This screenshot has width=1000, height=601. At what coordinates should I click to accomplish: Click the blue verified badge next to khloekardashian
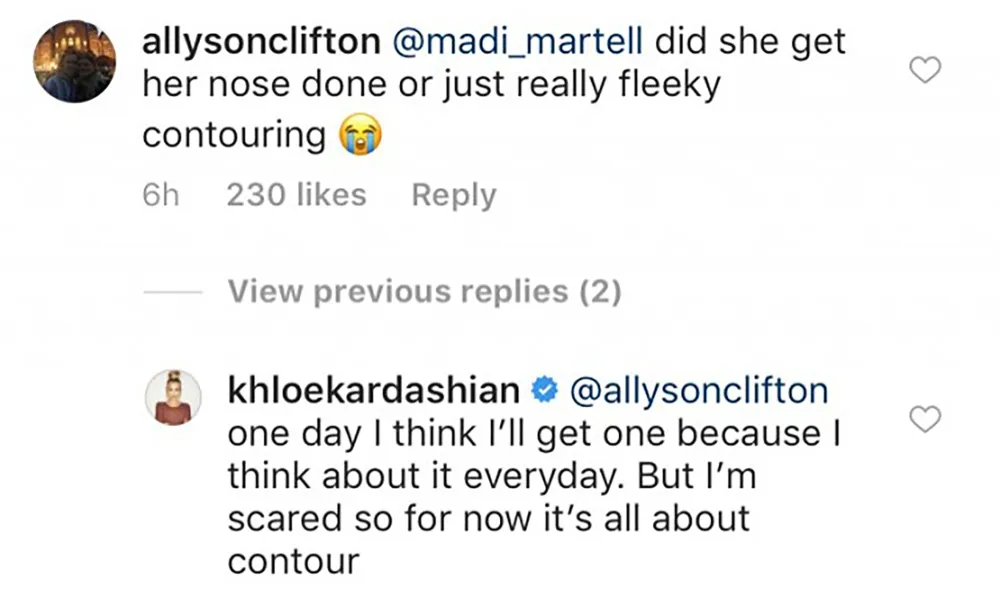point(545,390)
